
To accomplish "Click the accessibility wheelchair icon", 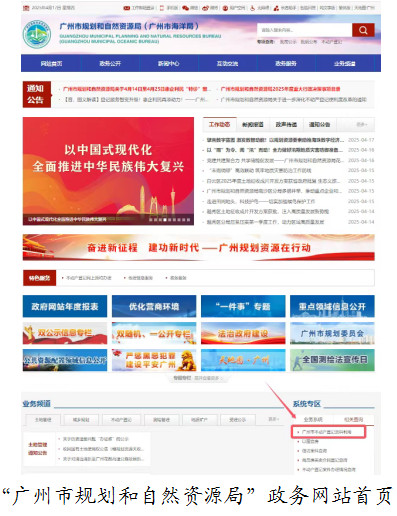I will (252, 8).
